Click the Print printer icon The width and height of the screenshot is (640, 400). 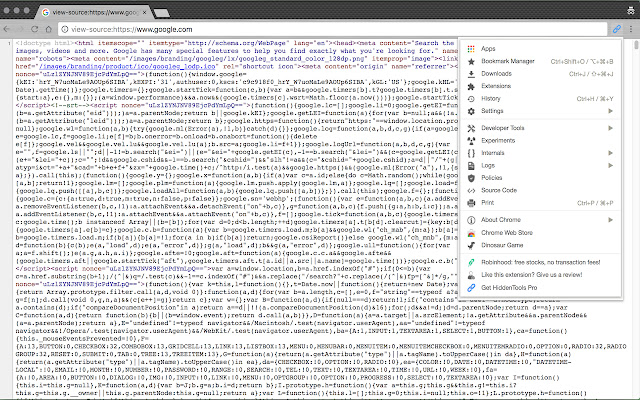[471, 203]
